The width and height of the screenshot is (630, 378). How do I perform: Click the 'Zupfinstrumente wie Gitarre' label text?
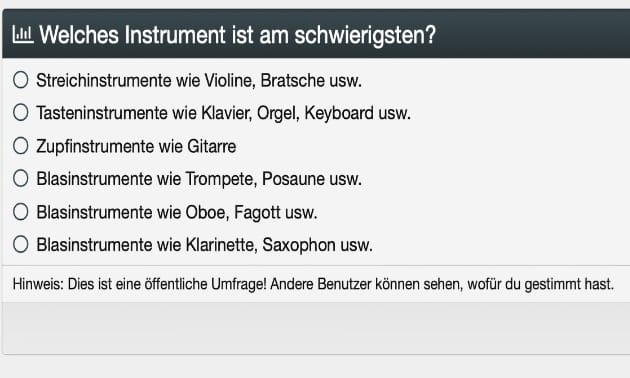tap(136, 146)
